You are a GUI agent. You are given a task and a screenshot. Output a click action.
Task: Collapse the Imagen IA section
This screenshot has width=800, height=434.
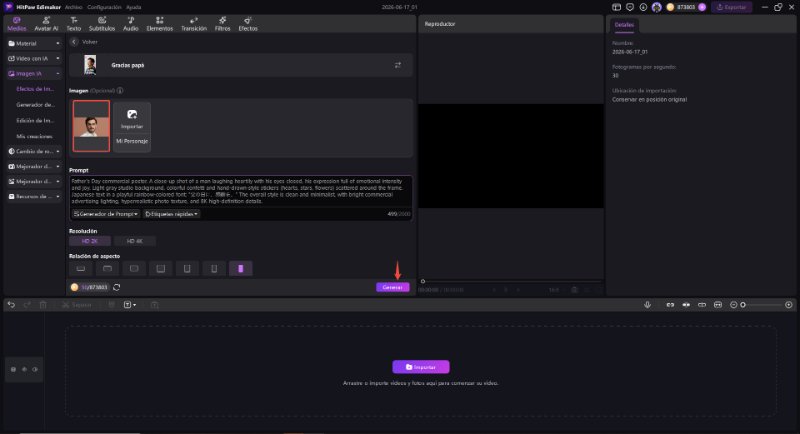(34, 73)
